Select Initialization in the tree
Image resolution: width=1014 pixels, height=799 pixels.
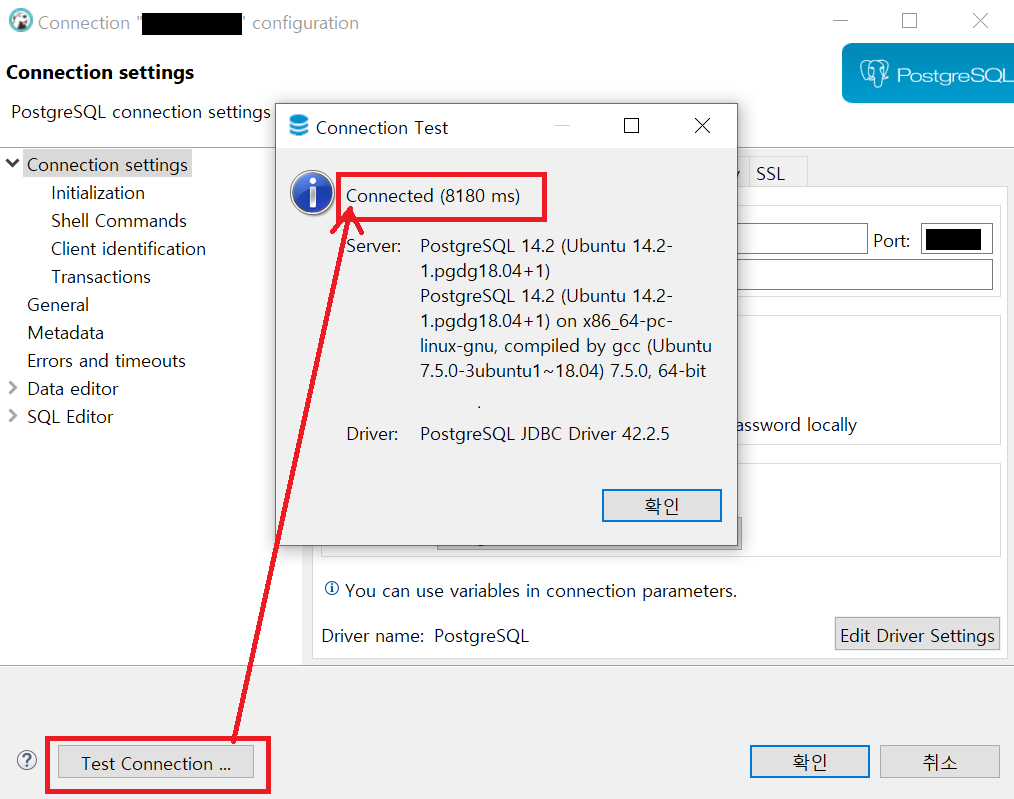click(98, 193)
